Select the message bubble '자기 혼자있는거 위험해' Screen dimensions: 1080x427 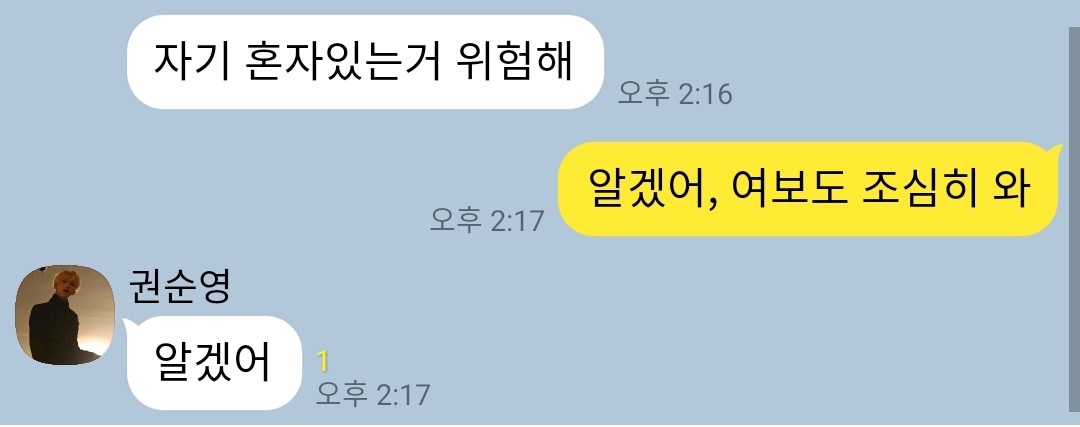point(365,62)
